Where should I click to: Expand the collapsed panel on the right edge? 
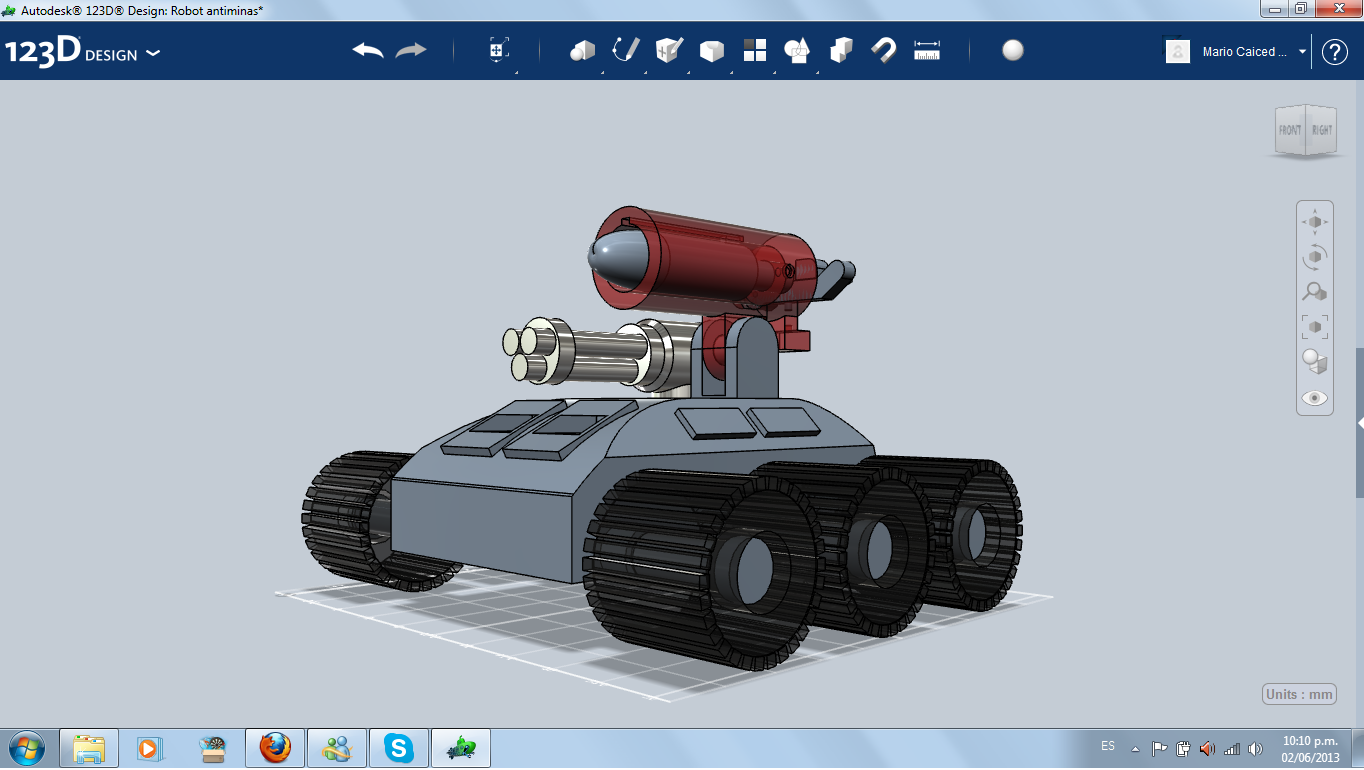pos(1360,423)
